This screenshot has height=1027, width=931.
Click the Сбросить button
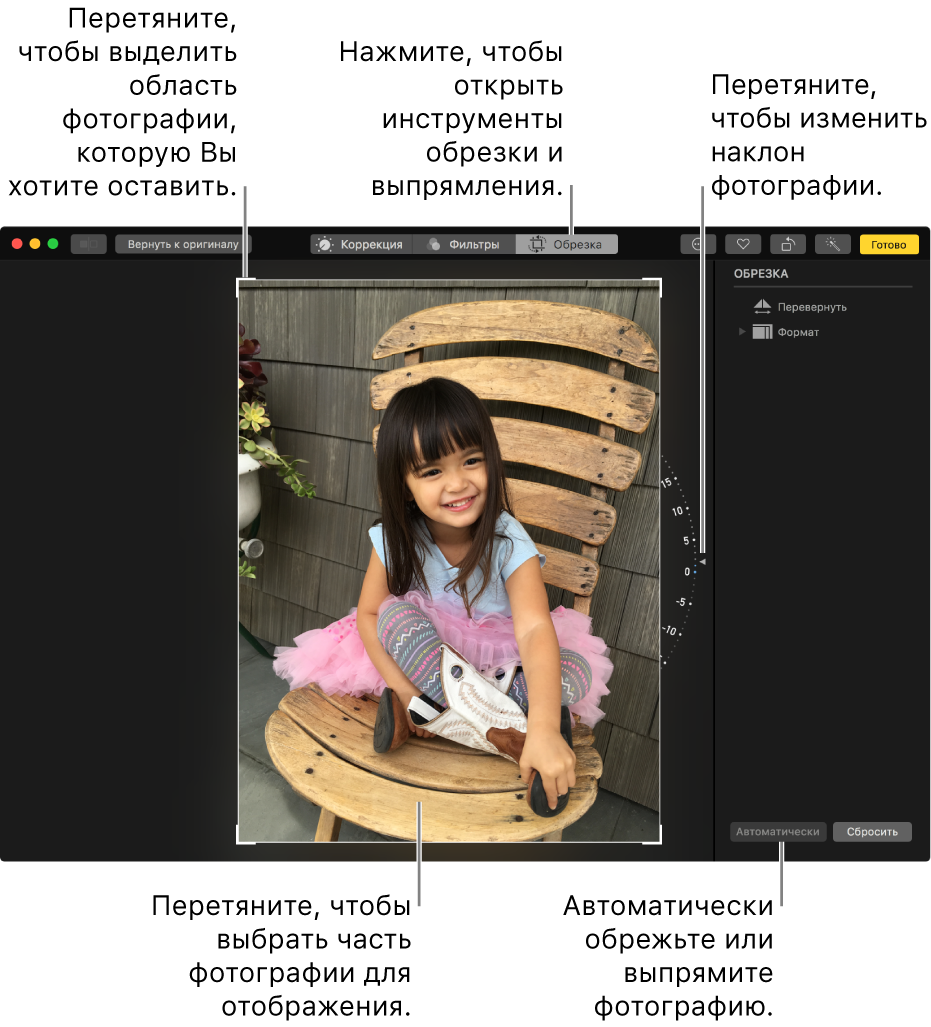(x=872, y=832)
